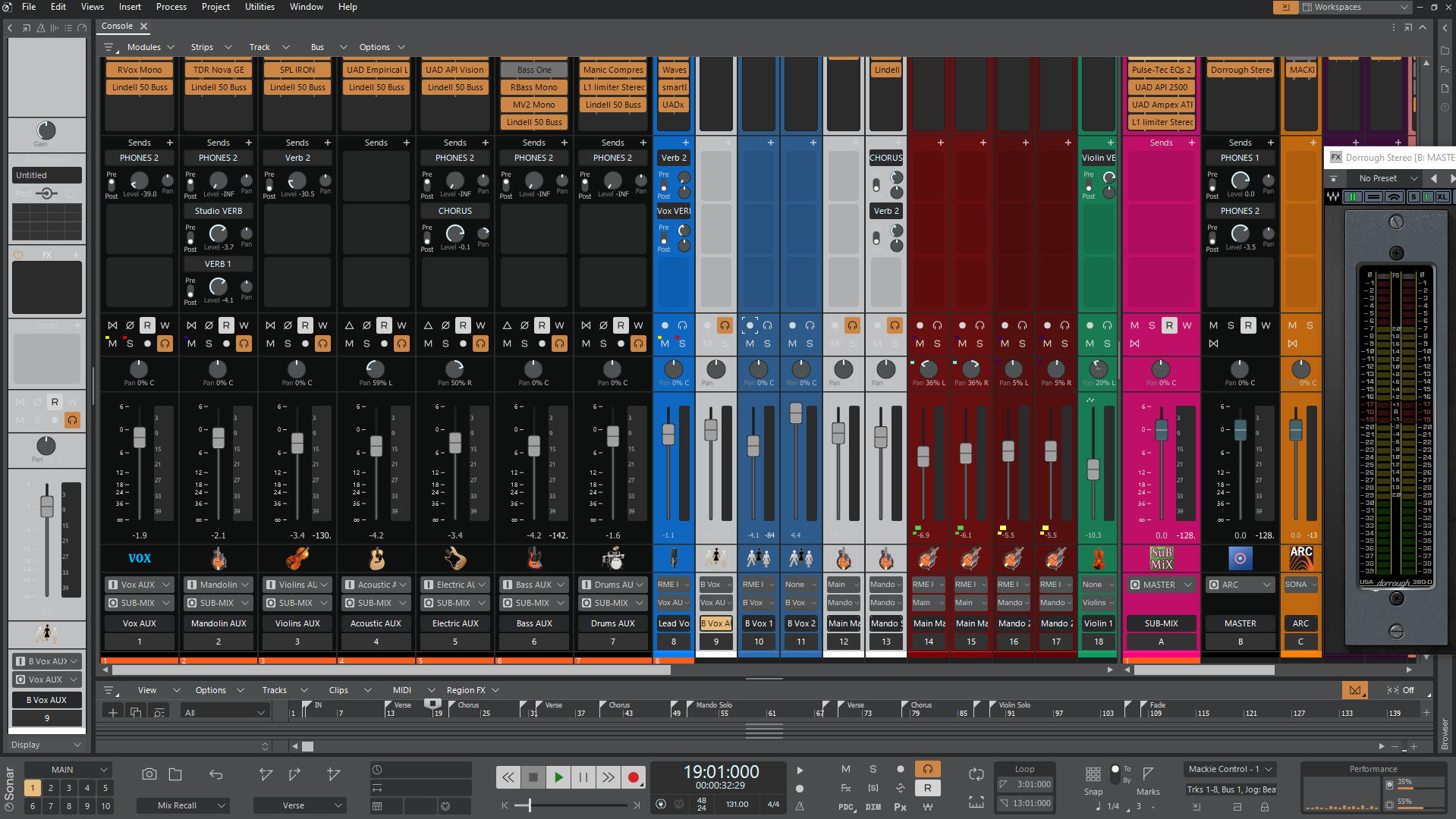Open the Bus dropdown in Console
The width and height of the screenshot is (1456, 819).
point(329,47)
